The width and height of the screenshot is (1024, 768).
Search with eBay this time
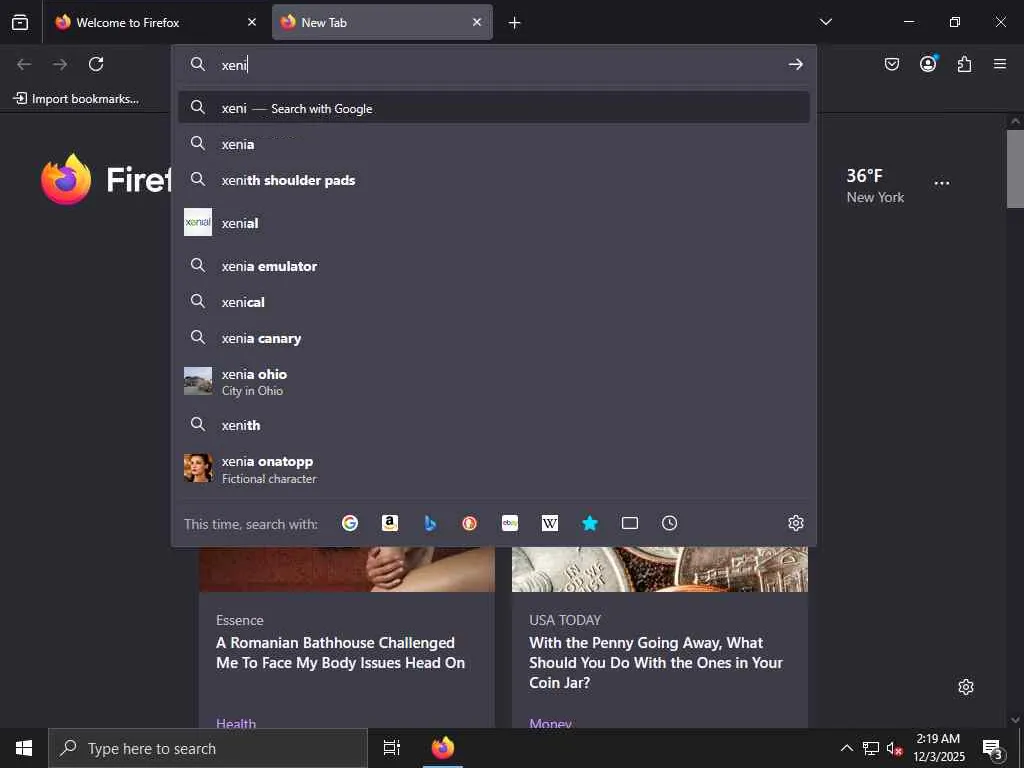[x=510, y=523]
